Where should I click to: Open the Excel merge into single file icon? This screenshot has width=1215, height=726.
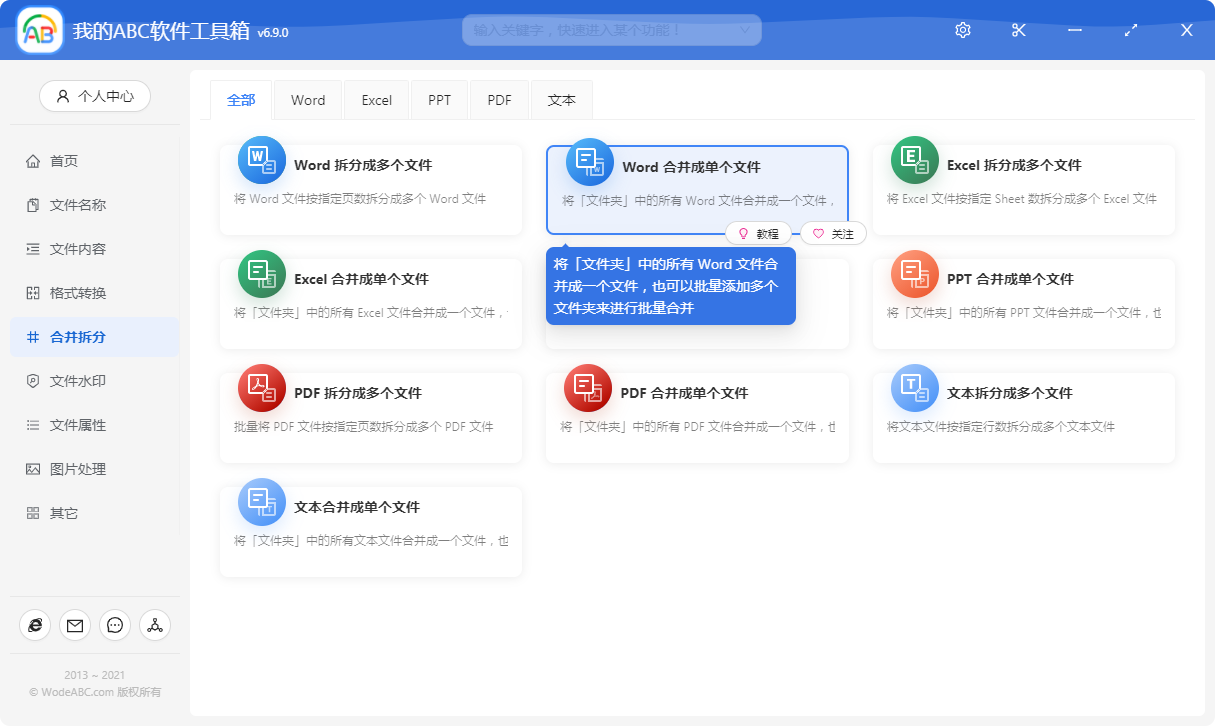click(262, 274)
